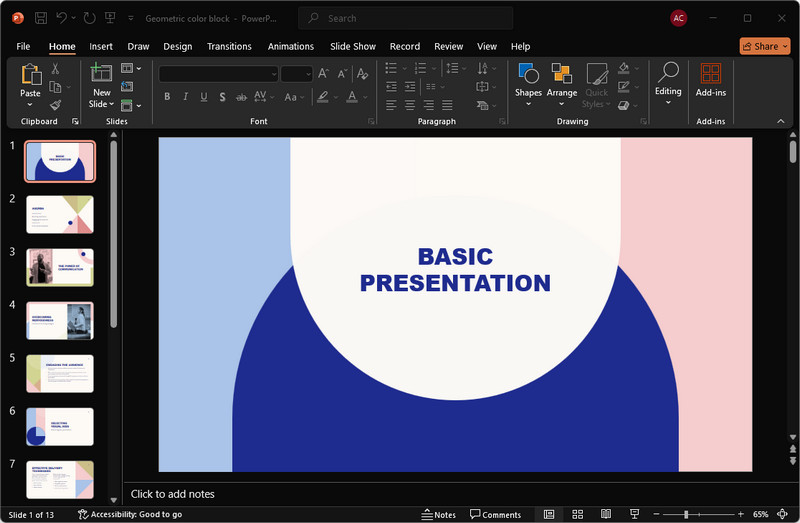Click in the Search box
The width and height of the screenshot is (800, 523).
click(406, 18)
